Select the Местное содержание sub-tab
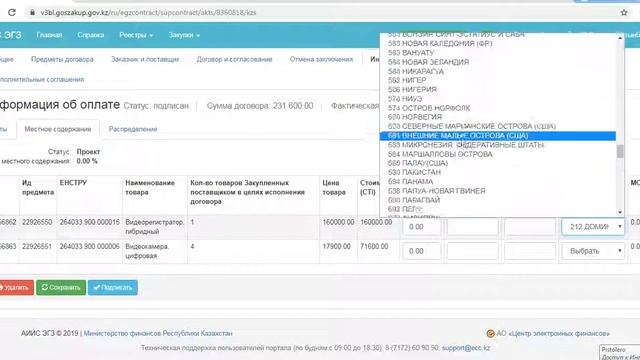 click(x=58, y=129)
